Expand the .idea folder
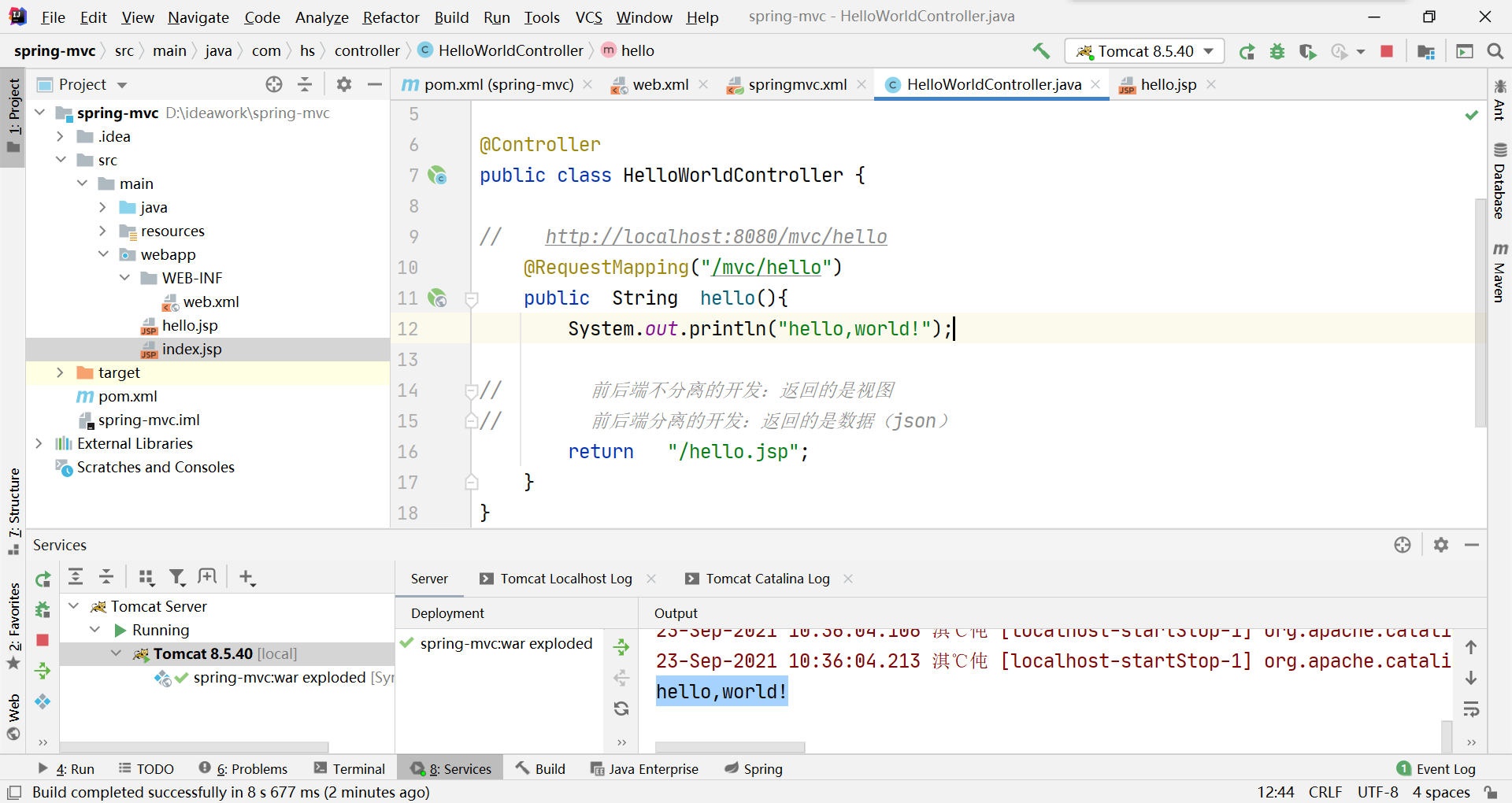 coord(61,136)
